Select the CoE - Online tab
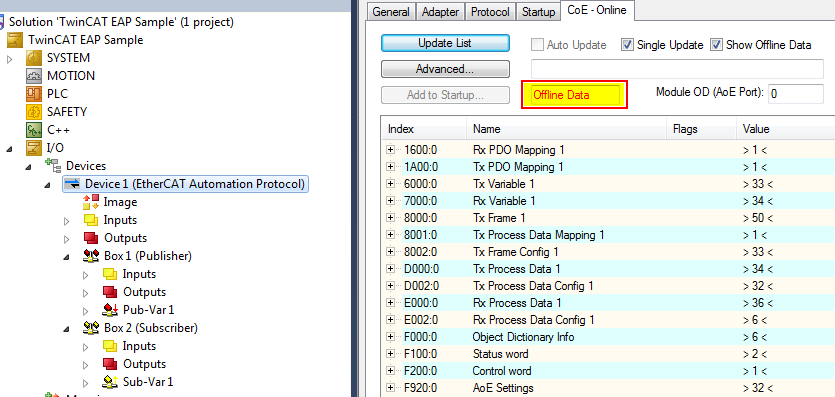 tap(596, 10)
